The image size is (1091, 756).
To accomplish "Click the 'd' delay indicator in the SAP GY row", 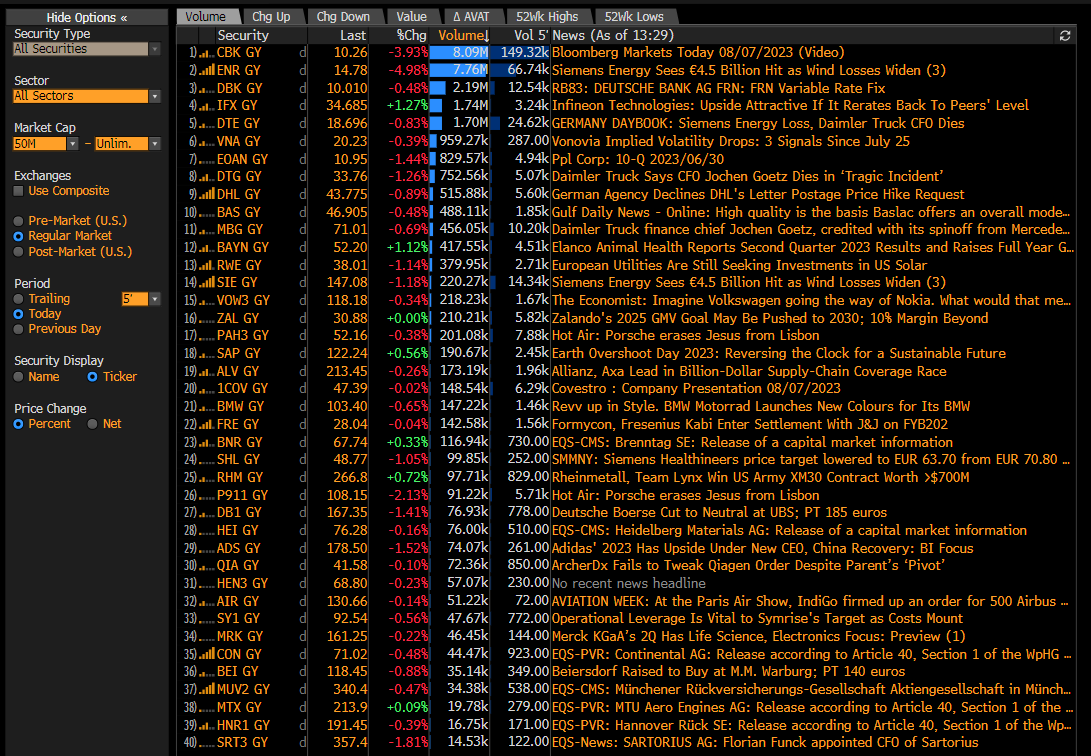I will (303, 353).
